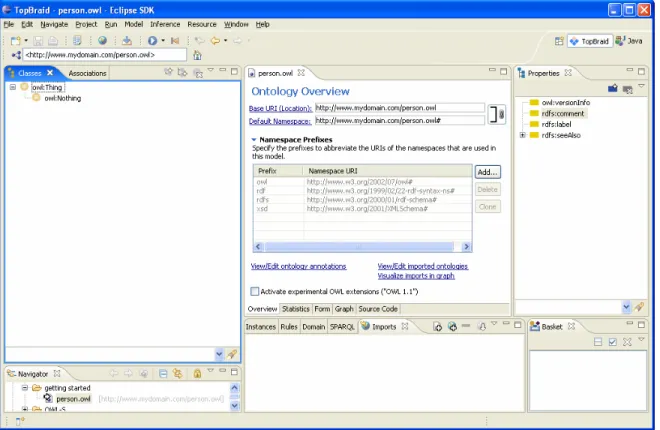This screenshot has height=430, width=660.
Task: Select the owl:Nothing class
Action: [x=62, y=98]
